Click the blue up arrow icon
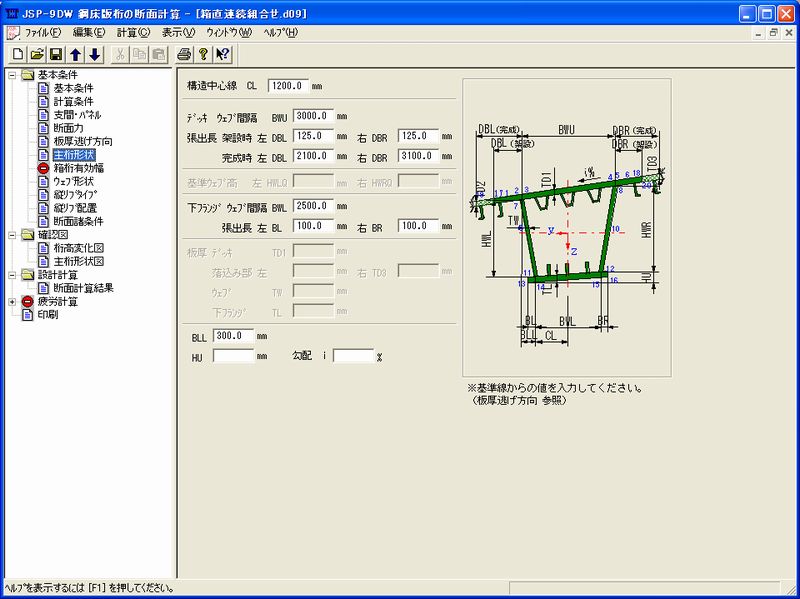800x599 pixels. [x=76, y=54]
